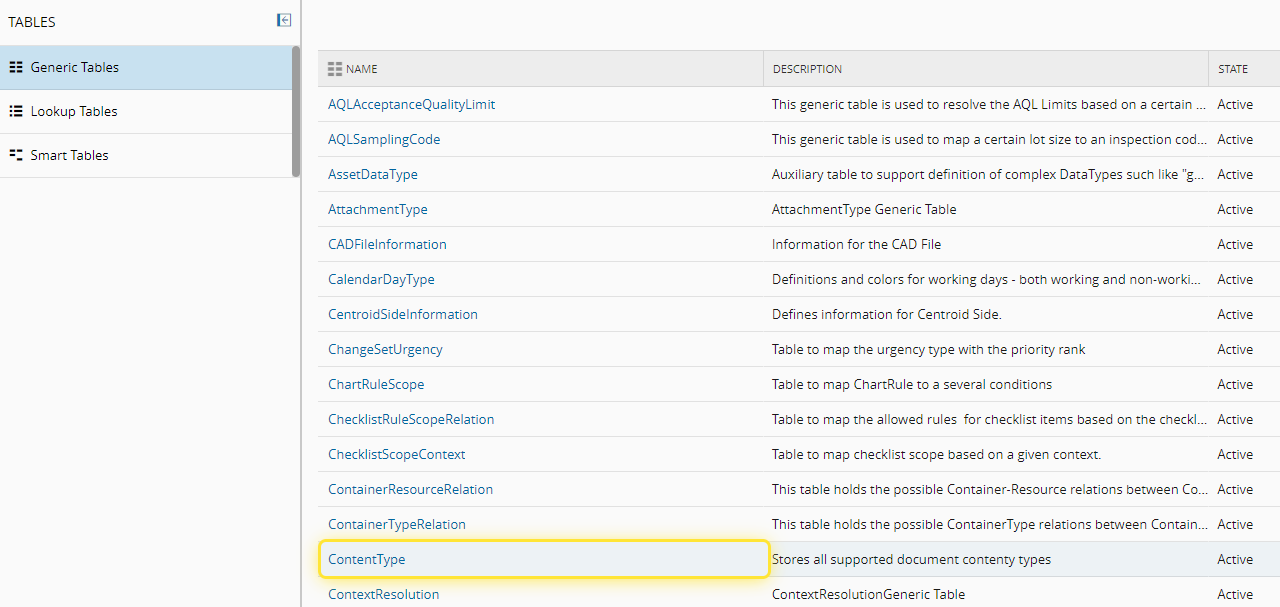Sort by the DESCRIPTION column header
1280x607 pixels.
[807, 69]
